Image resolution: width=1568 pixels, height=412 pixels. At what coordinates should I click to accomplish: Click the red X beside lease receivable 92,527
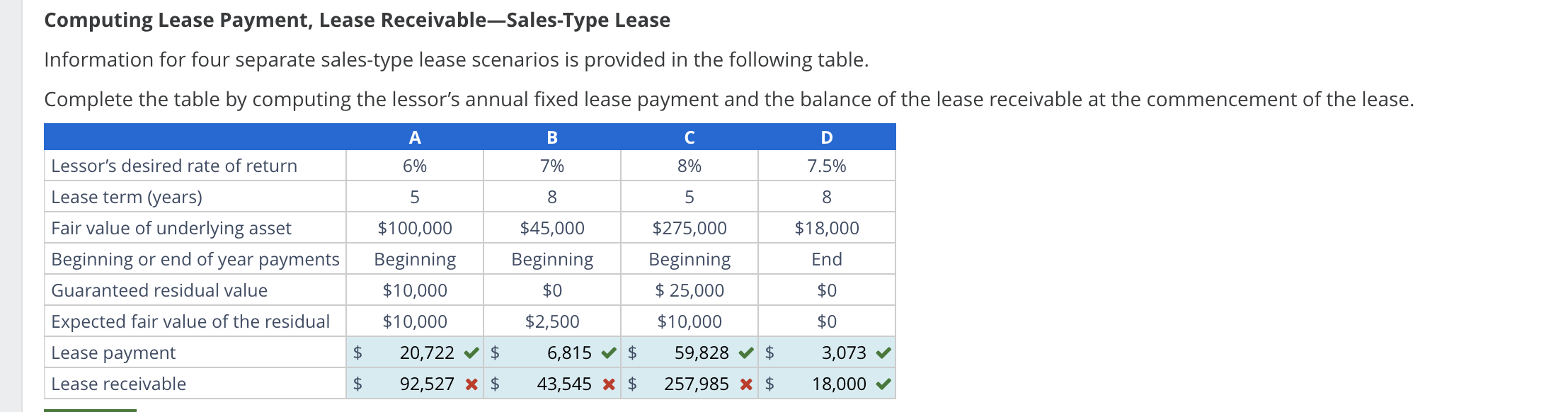click(470, 384)
